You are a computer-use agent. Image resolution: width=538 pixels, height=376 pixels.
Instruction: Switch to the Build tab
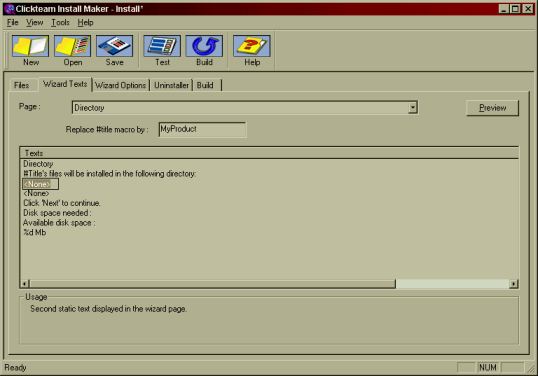coord(205,85)
